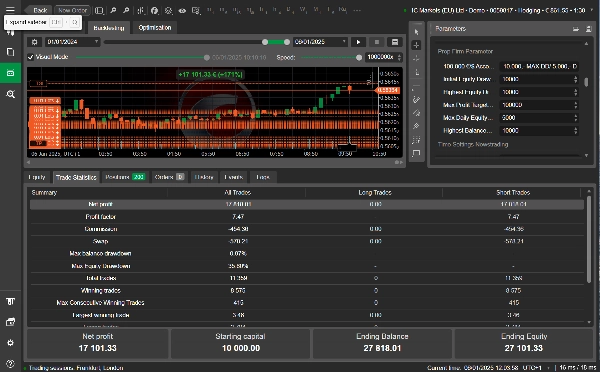Open the Events tab
600x372 pixels.
pyautogui.click(x=233, y=177)
